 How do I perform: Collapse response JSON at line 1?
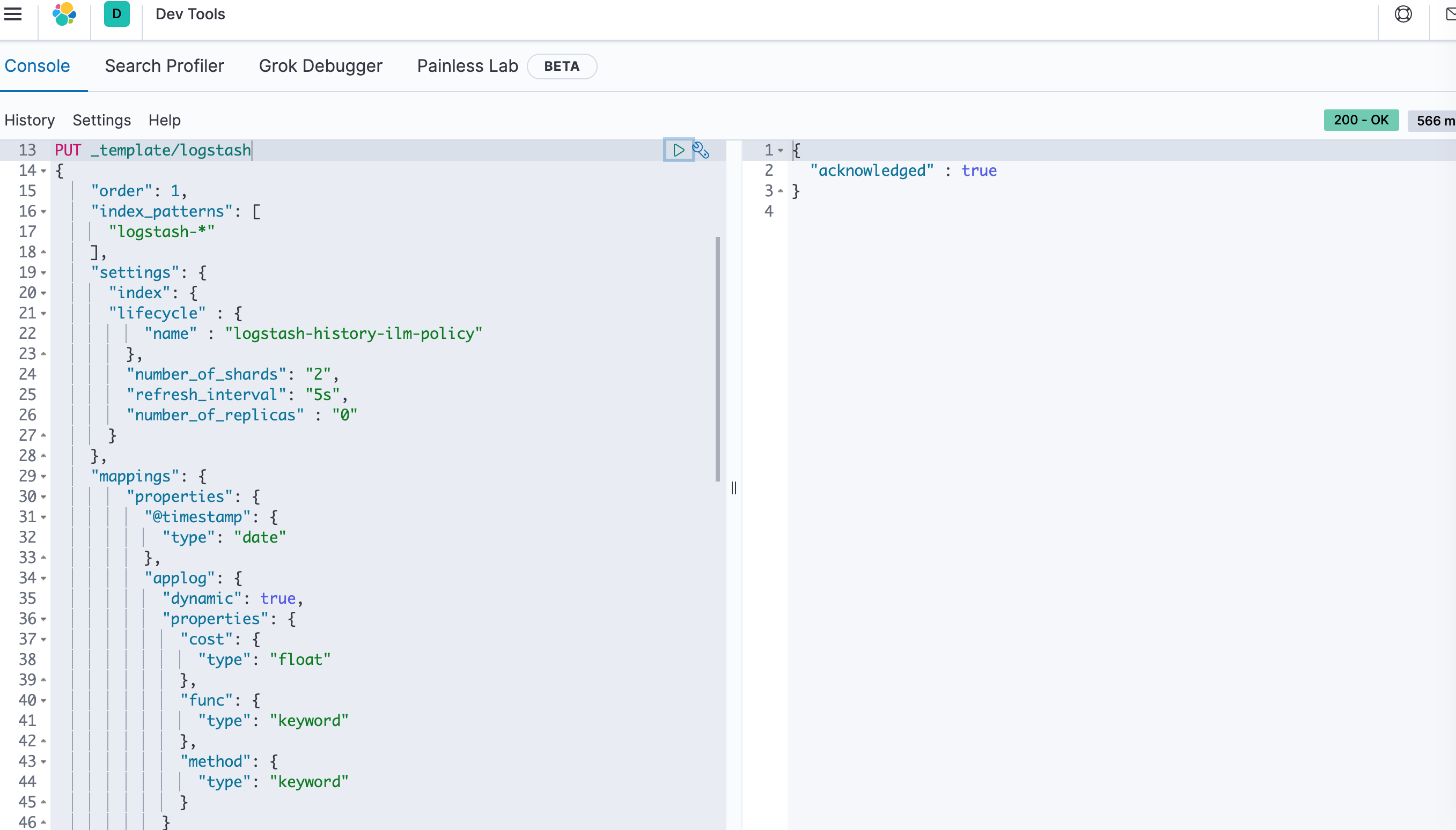[x=780, y=151]
